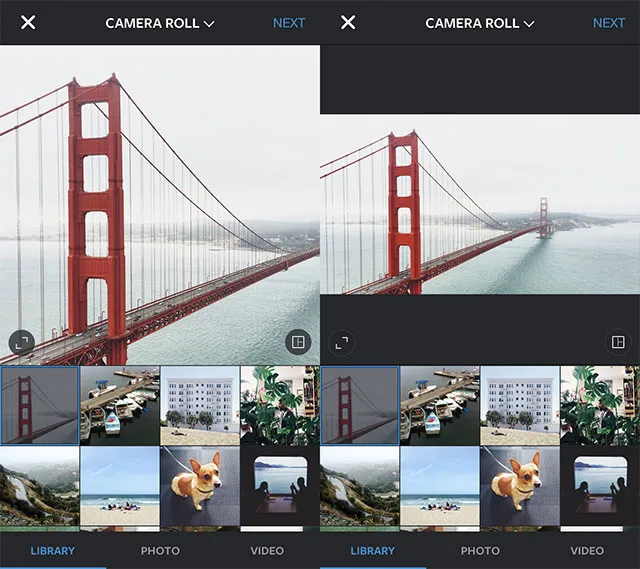Tap the X icon on the right screen
This screenshot has width=640, height=569.
tap(348, 22)
